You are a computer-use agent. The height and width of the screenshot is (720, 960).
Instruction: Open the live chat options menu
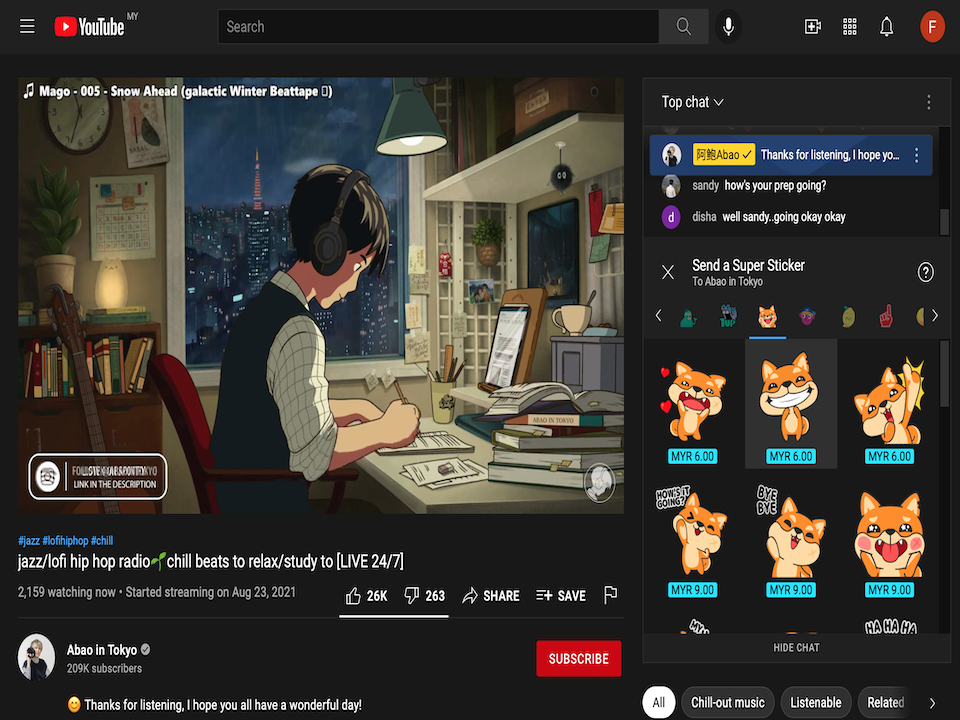coord(929,102)
